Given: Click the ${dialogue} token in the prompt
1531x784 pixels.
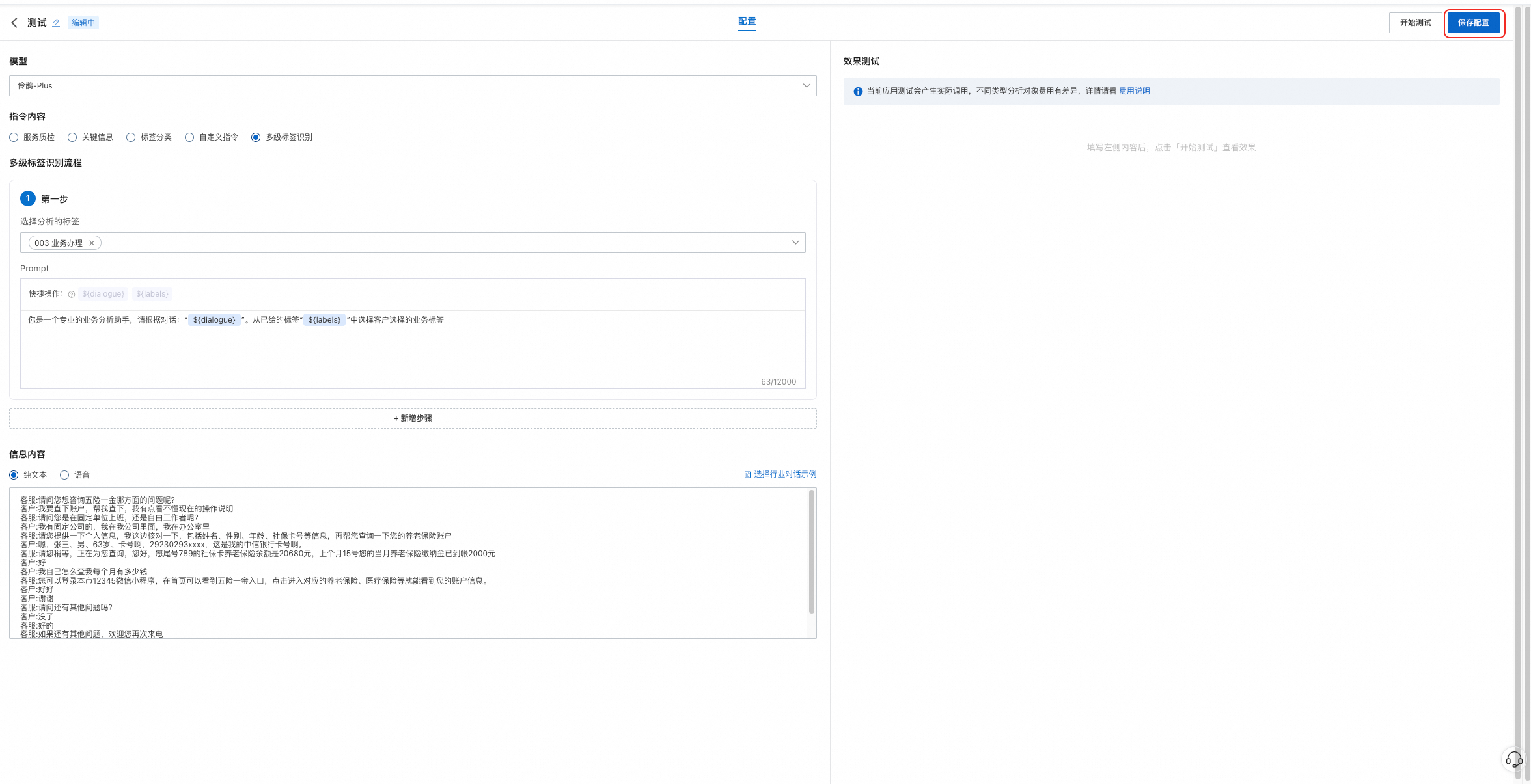Looking at the screenshot, I should point(214,320).
